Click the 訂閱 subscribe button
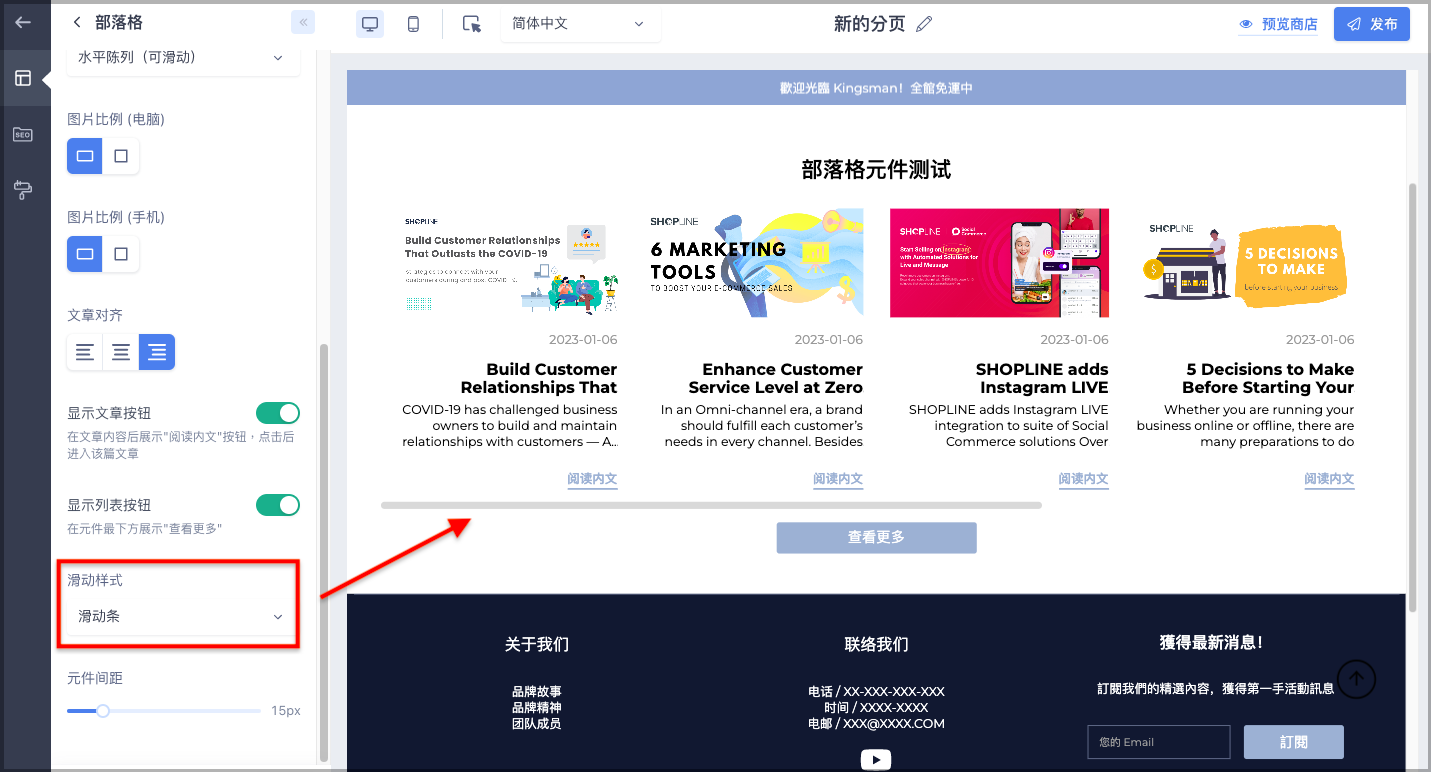This screenshot has height=772, width=1431. pyautogui.click(x=1294, y=742)
